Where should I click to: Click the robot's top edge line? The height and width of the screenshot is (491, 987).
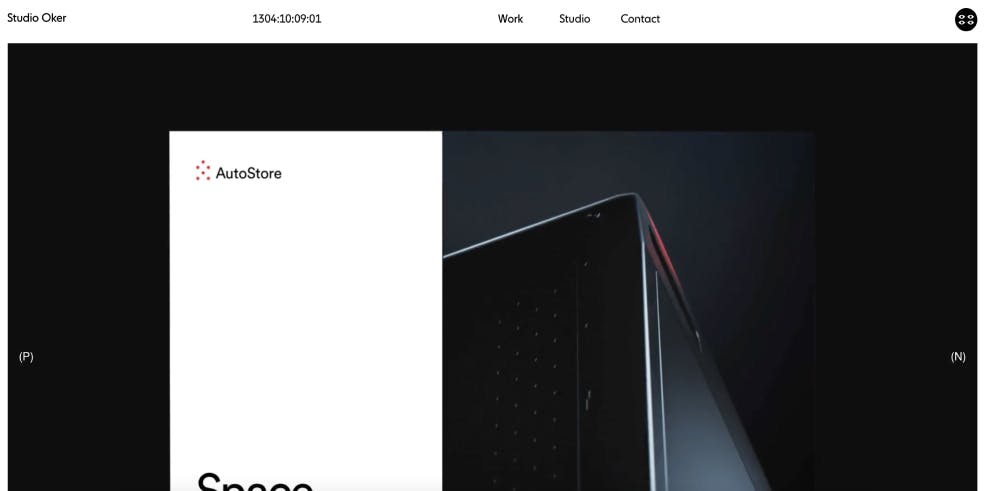(538, 225)
